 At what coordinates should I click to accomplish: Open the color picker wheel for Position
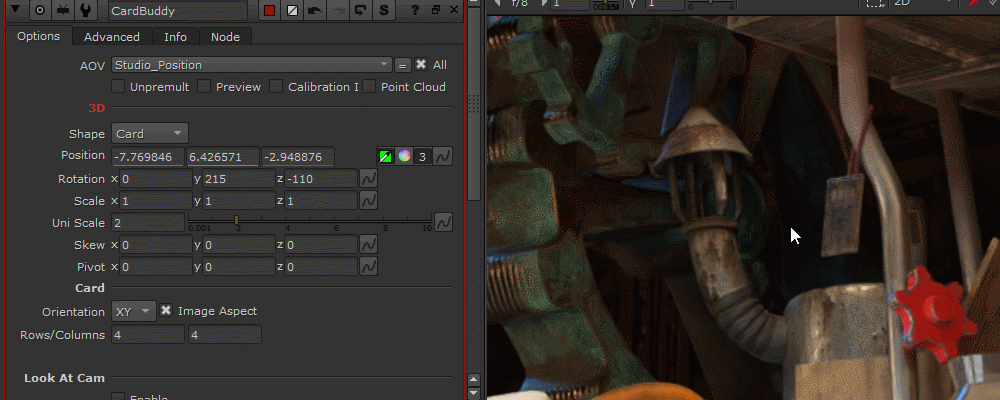pyautogui.click(x=404, y=157)
